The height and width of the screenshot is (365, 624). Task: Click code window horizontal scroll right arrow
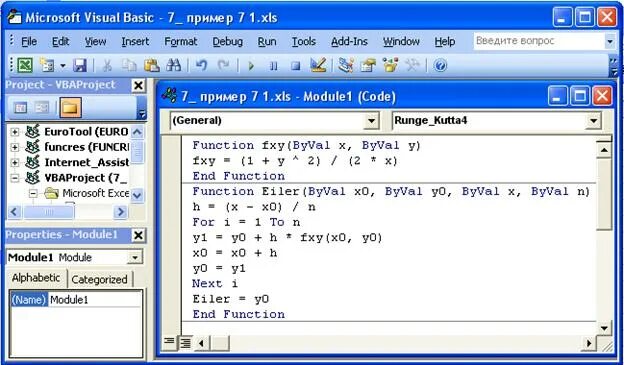589,343
